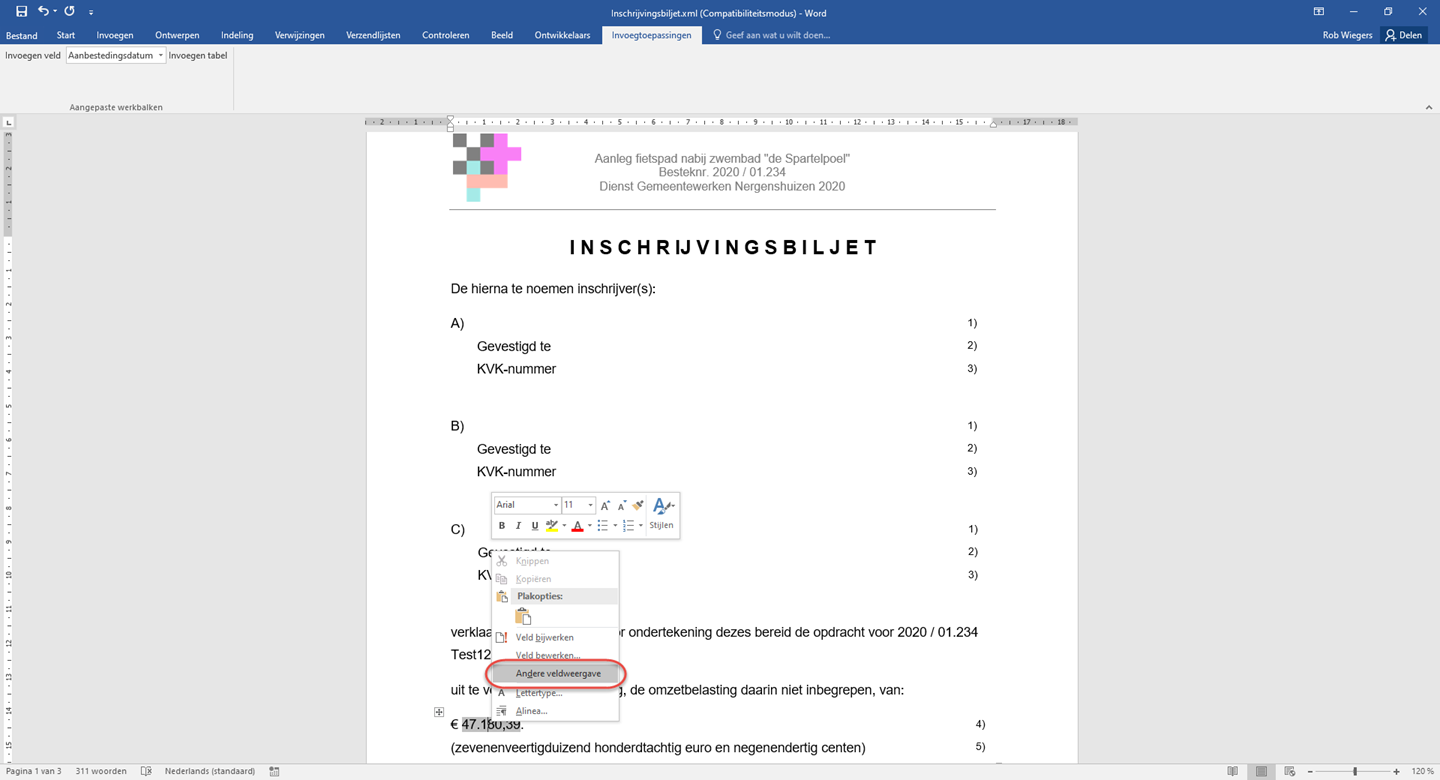Screen dimensions: 1440x780
Task: Expand the Aanbestedingsdatum field combo box
Action: coord(160,56)
